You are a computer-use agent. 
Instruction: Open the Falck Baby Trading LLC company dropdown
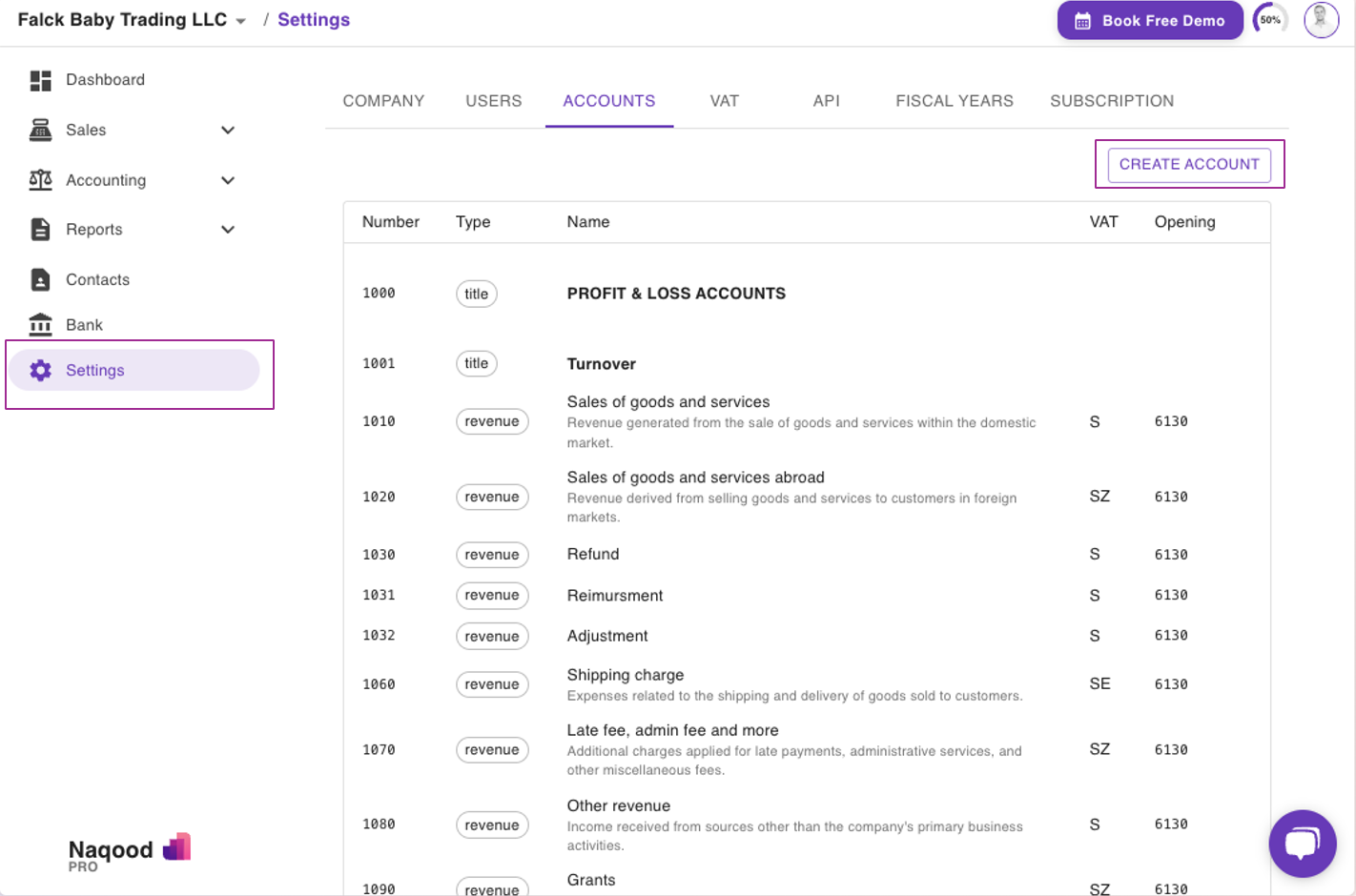(x=240, y=21)
